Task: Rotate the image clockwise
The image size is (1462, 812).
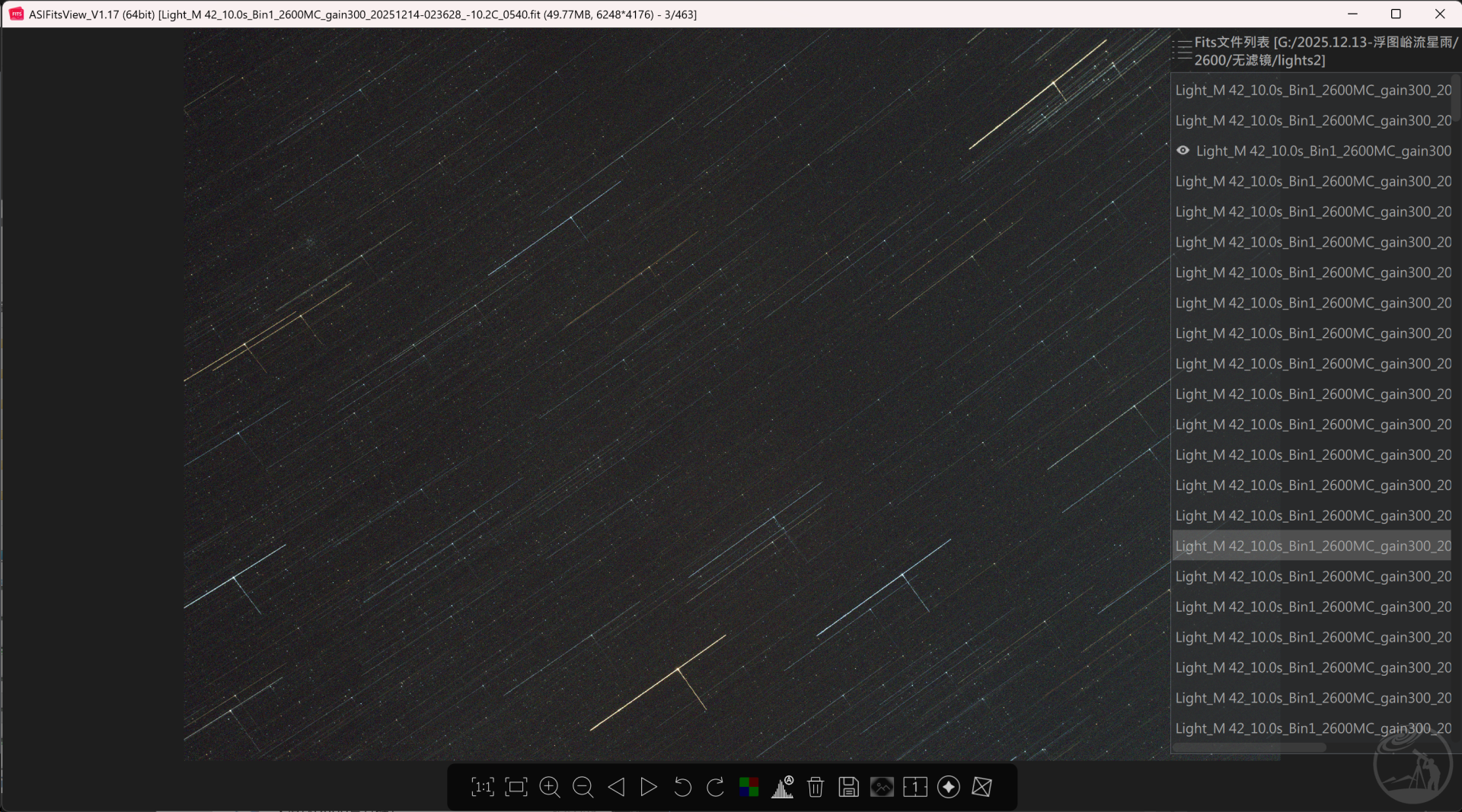Action: pos(715,787)
